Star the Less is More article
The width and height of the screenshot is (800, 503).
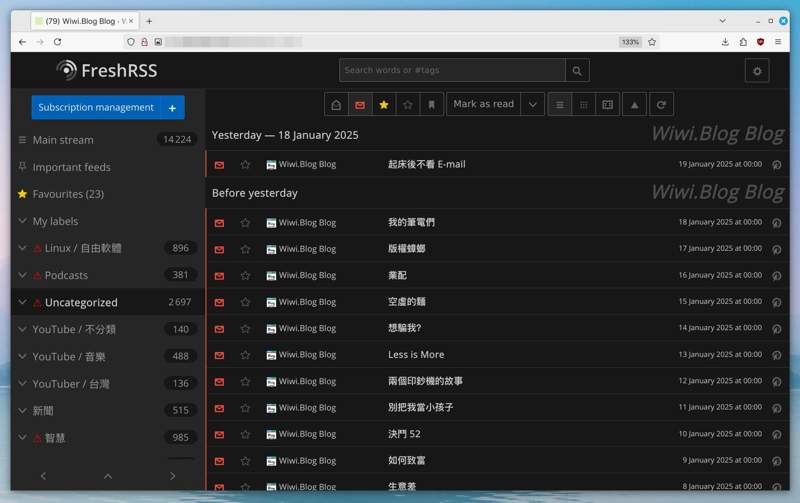tap(245, 355)
